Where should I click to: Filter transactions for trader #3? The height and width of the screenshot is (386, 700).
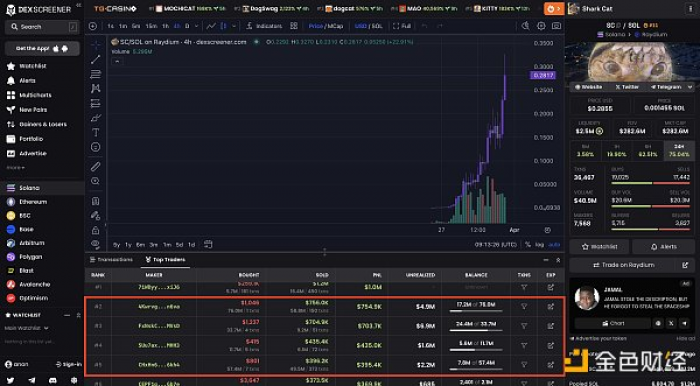point(524,326)
